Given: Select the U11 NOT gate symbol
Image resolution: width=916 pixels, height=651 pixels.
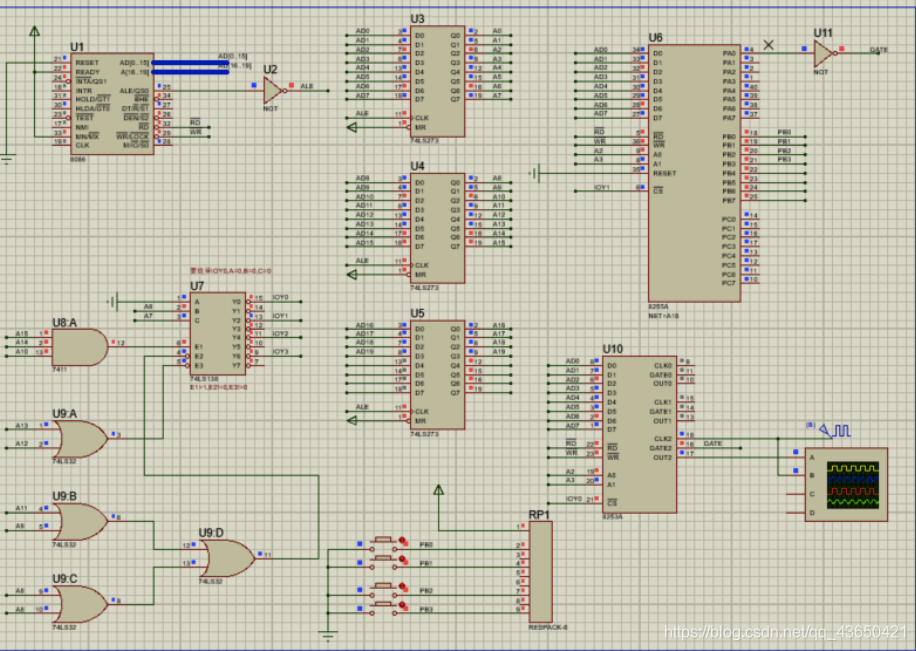Looking at the screenshot, I should click(824, 54).
